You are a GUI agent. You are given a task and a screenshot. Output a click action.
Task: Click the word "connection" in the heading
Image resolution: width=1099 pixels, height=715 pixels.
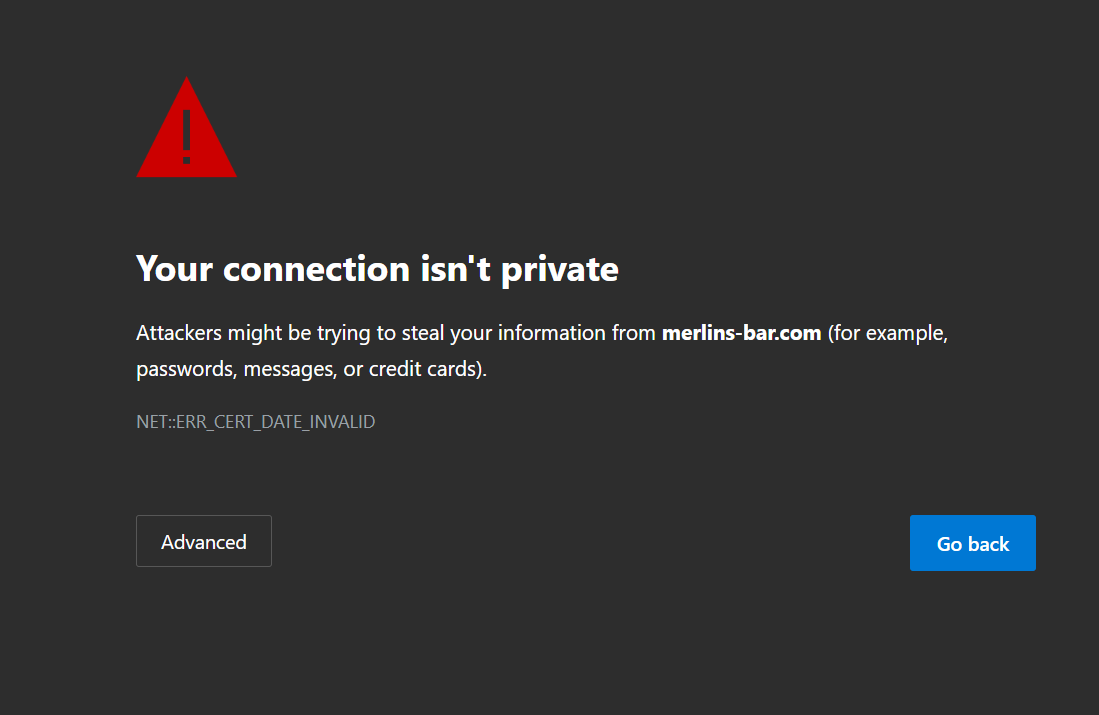[x=316, y=269]
